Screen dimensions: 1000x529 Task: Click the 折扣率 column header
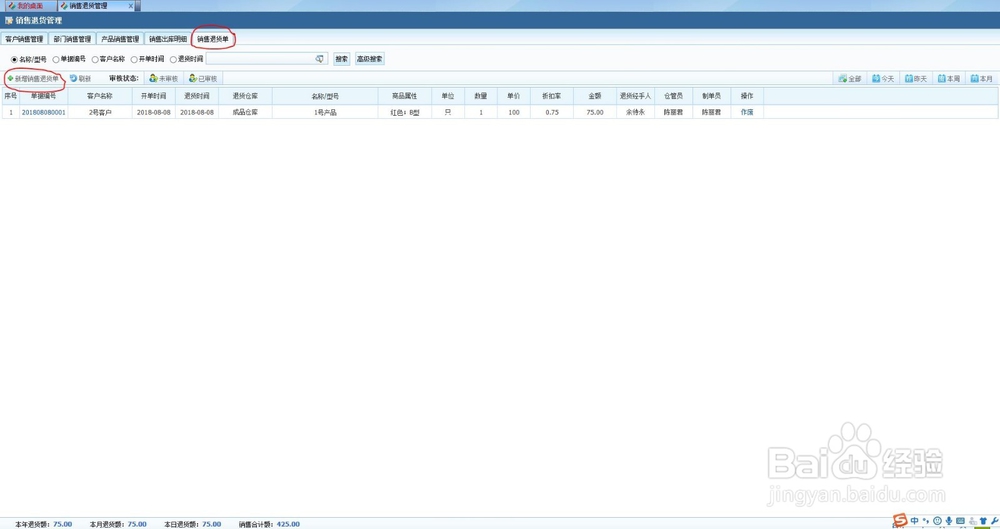[x=552, y=96]
